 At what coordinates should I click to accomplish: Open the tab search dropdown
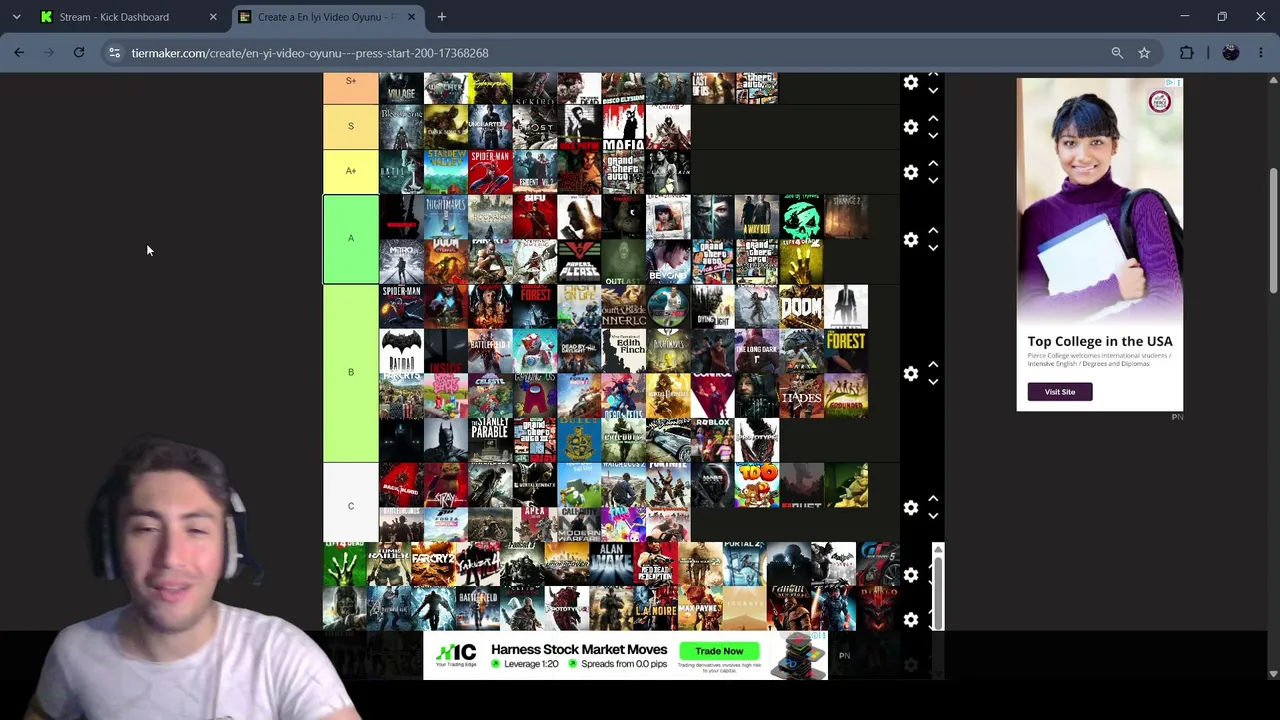tap(17, 17)
